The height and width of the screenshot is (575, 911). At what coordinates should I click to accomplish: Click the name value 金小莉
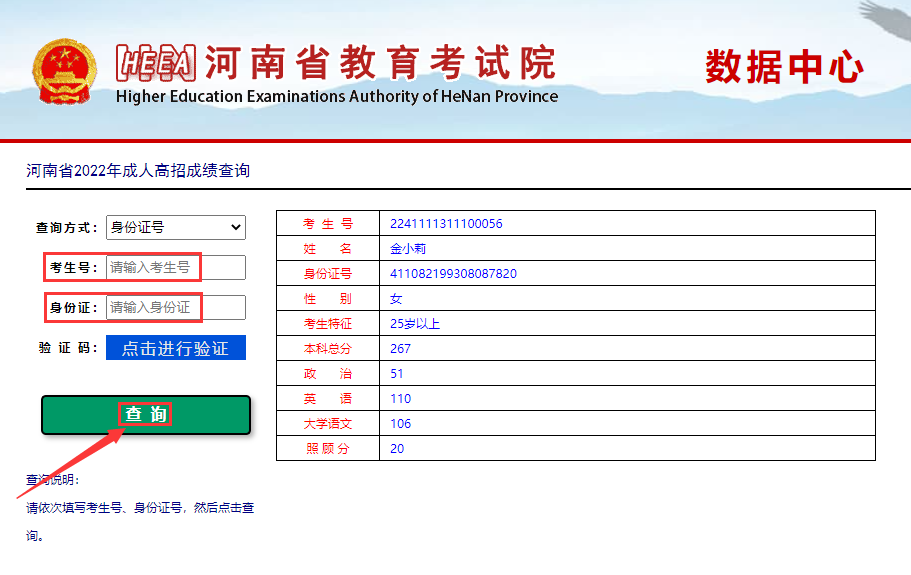[x=408, y=249]
